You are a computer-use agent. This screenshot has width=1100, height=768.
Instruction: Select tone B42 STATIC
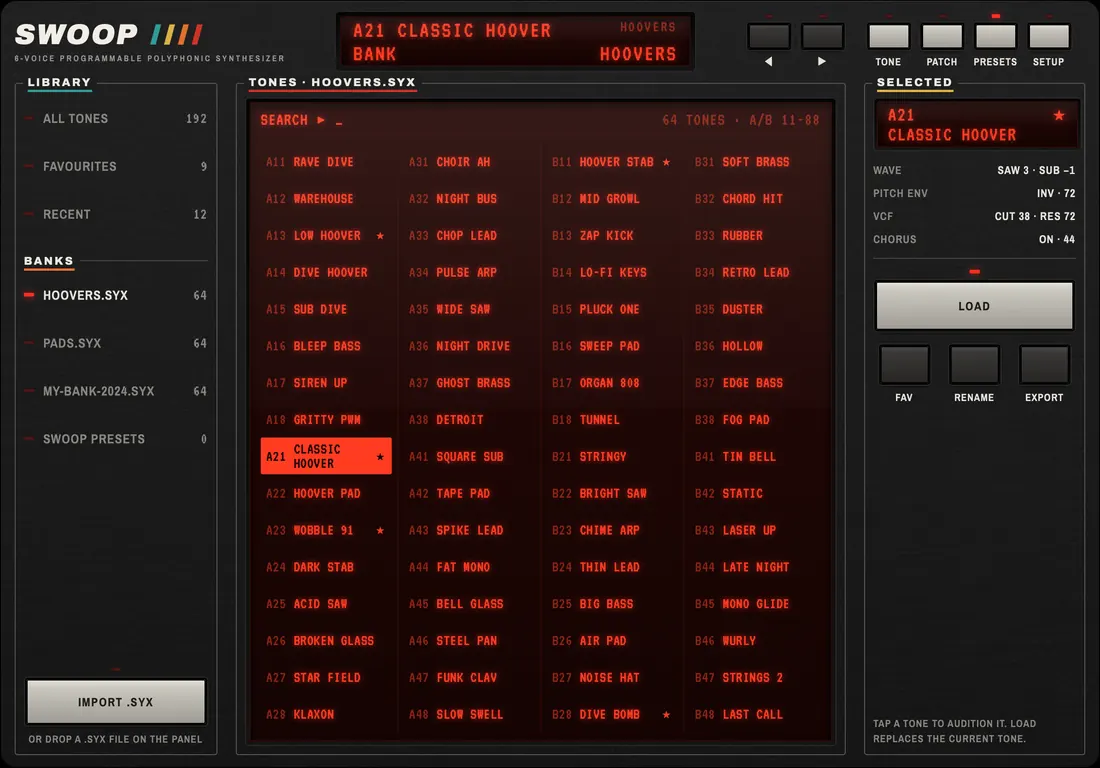pyautogui.click(x=755, y=493)
